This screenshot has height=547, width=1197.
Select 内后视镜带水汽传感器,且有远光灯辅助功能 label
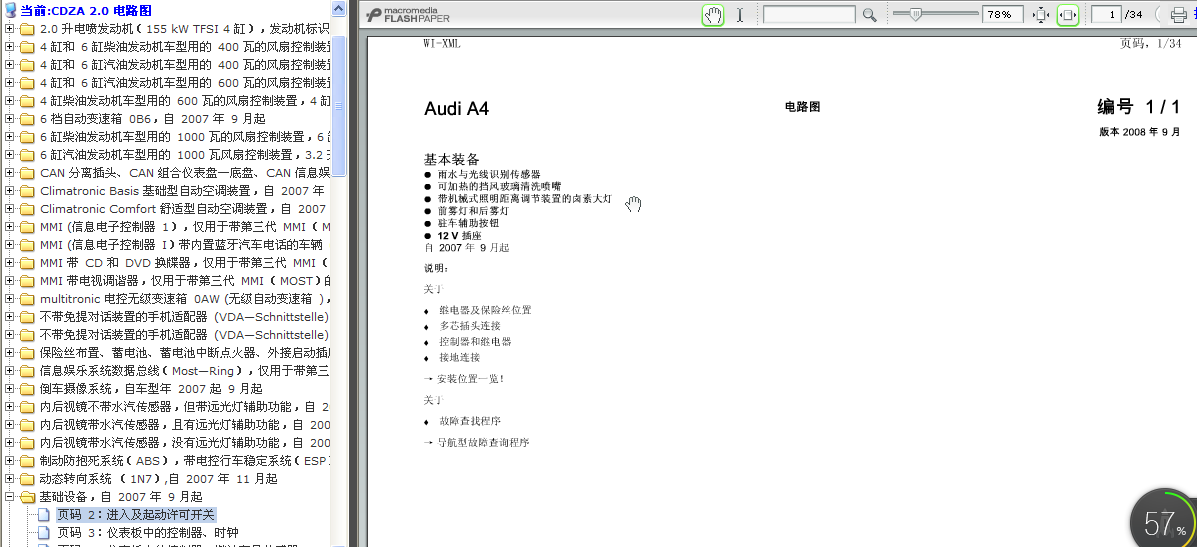(185, 425)
